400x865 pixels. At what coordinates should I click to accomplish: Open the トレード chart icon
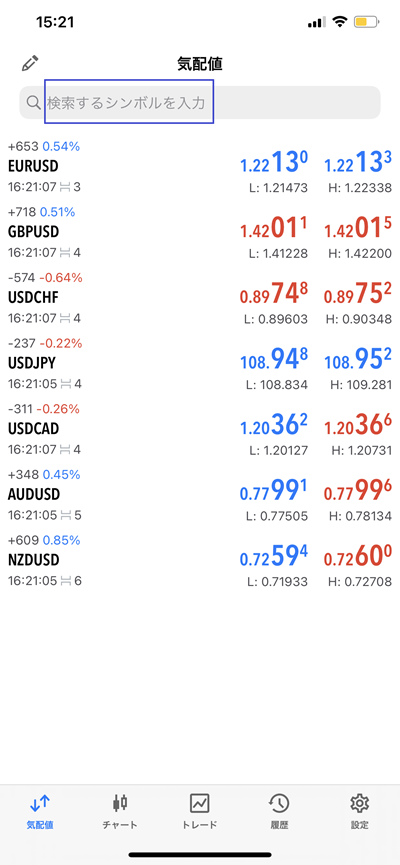199,803
